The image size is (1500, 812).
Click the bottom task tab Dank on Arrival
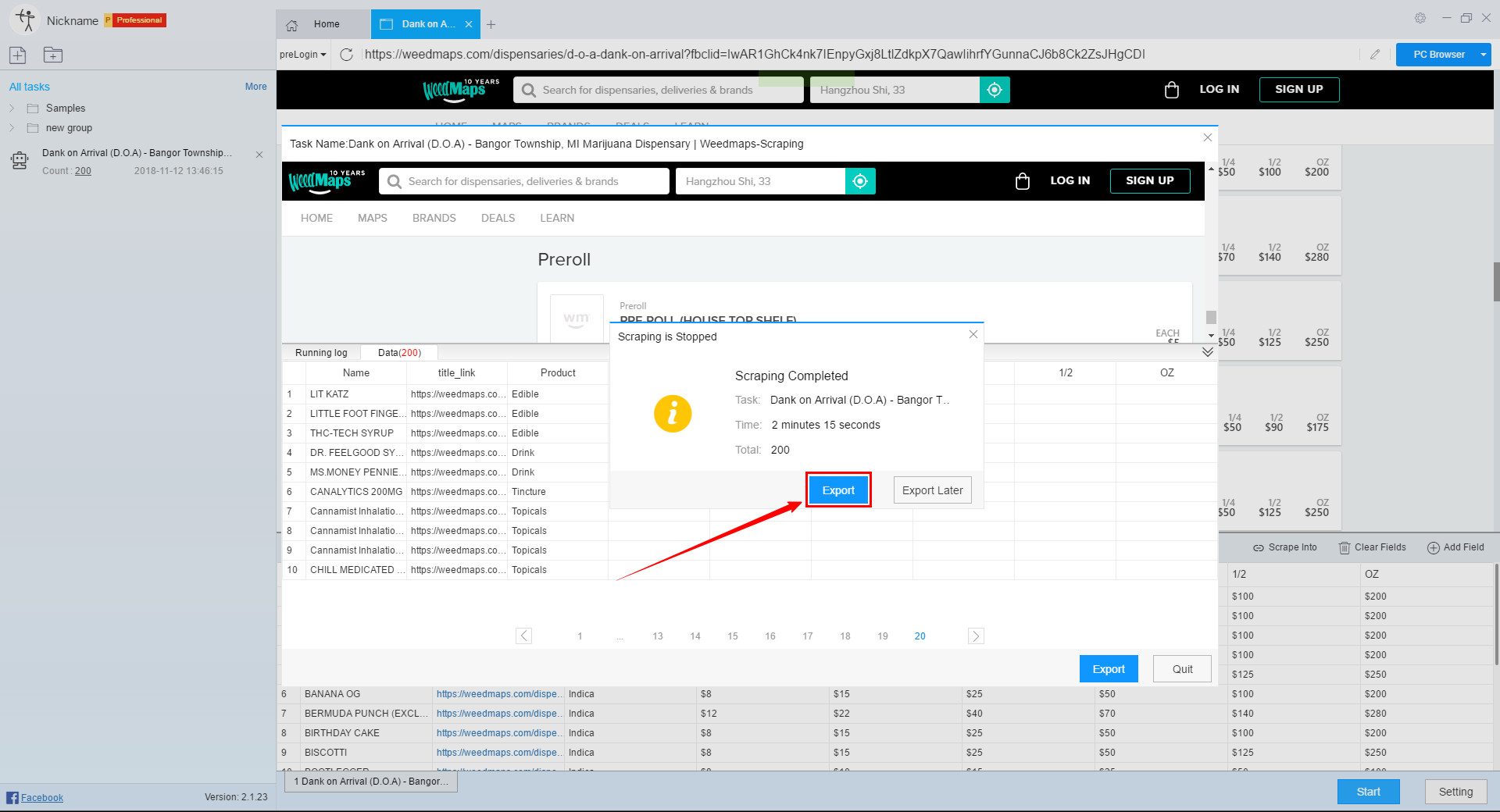point(371,782)
